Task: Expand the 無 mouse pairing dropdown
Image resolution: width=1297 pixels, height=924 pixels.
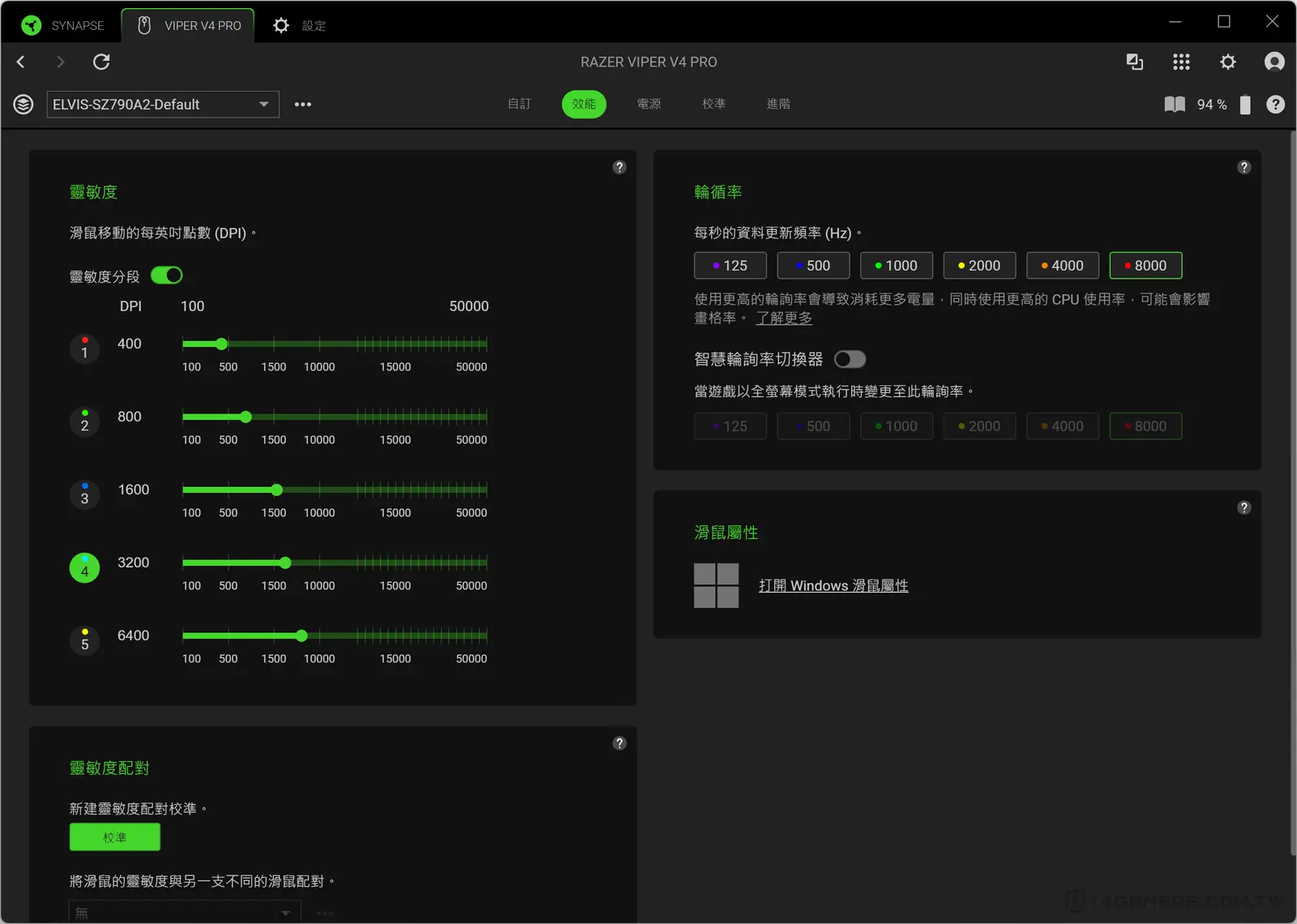Action: point(185,913)
